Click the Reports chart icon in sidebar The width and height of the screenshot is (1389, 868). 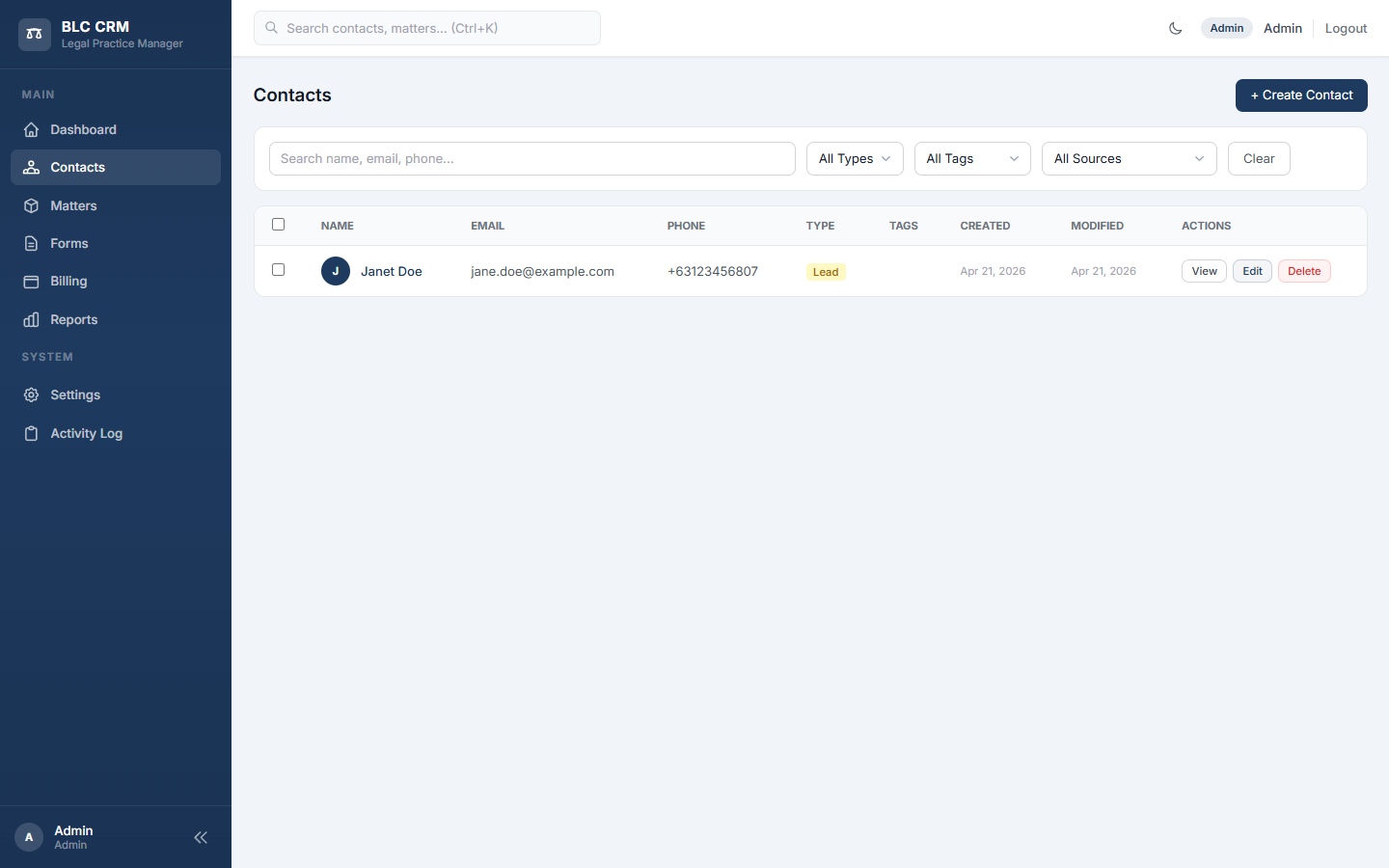pyautogui.click(x=31, y=319)
